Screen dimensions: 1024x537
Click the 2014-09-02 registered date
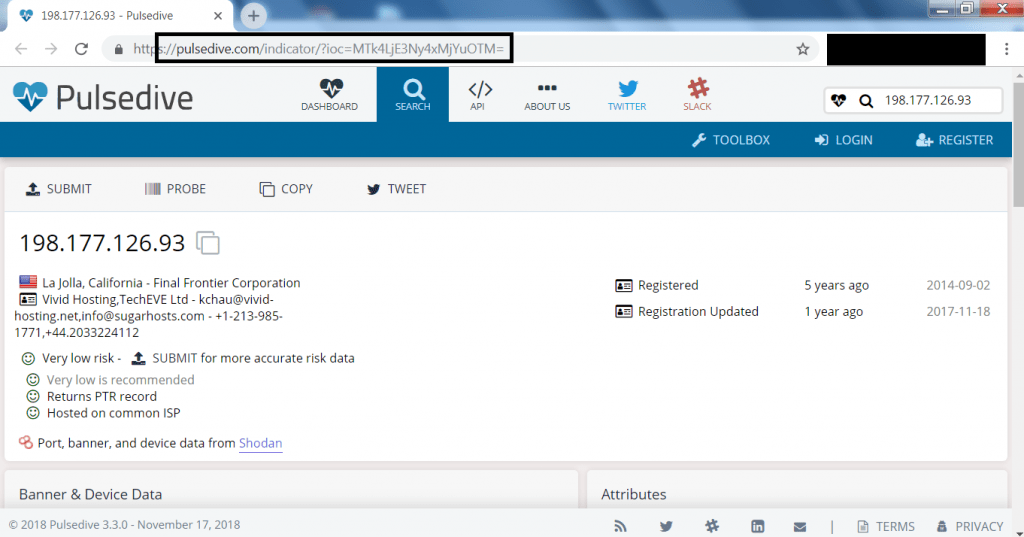(958, 285)
